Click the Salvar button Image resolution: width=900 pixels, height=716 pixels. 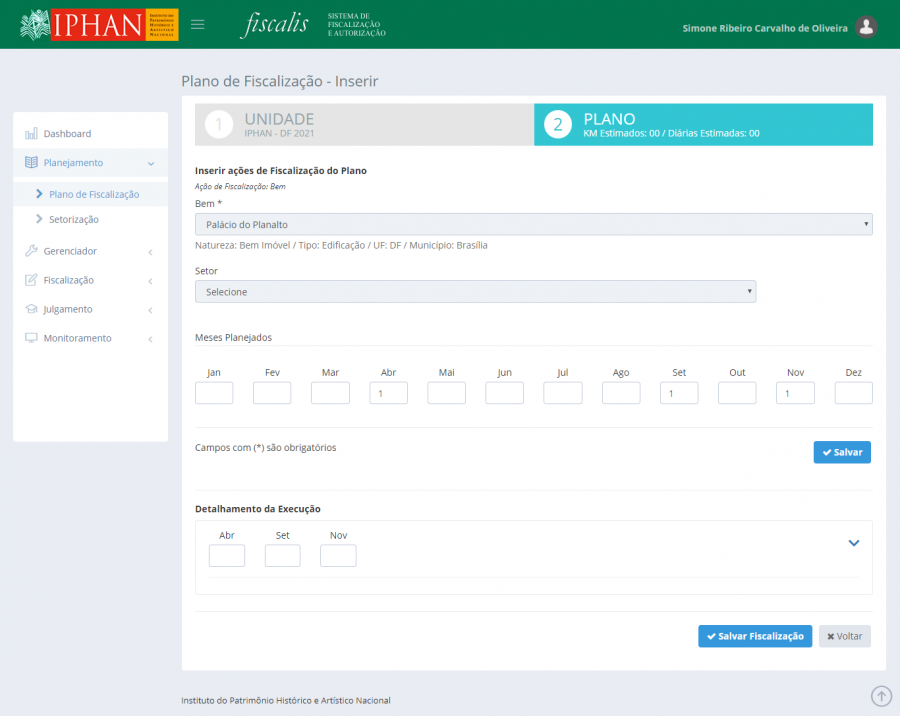[x=842, y=453]
